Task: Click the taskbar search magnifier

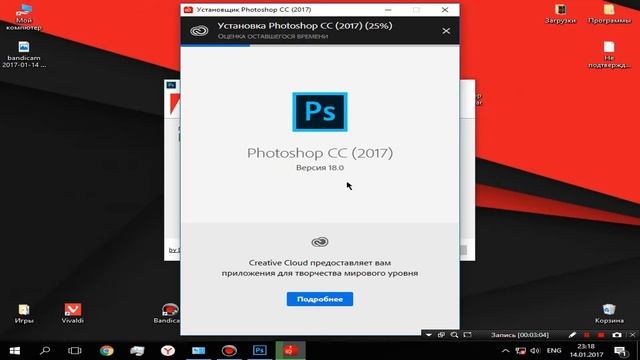Action: (x=45, y=351)
